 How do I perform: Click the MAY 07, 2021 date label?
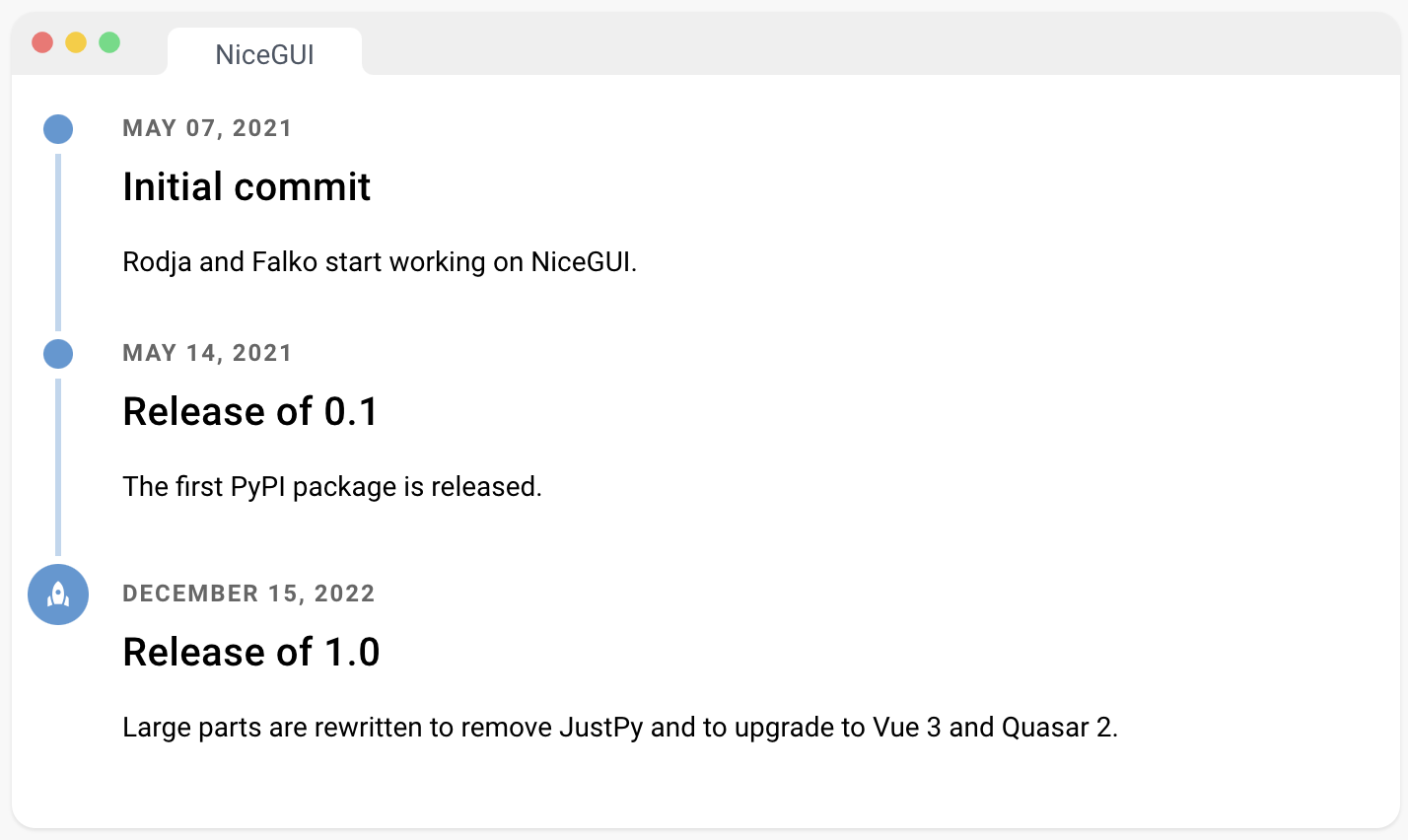click(x=207, y=128)
